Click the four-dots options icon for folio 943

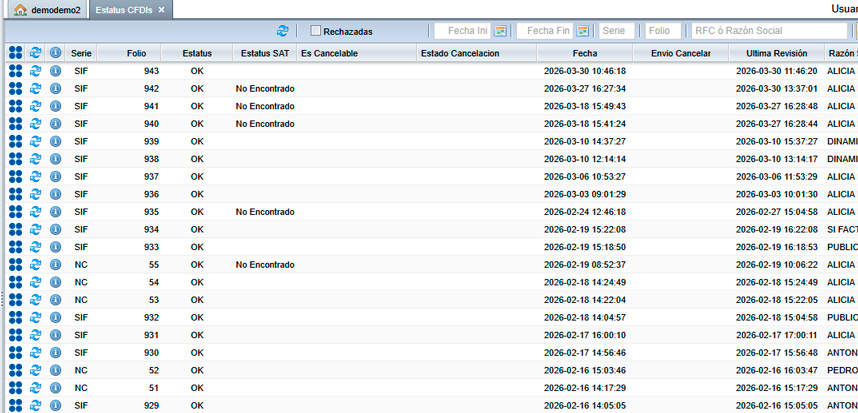[x=15, y=71]
